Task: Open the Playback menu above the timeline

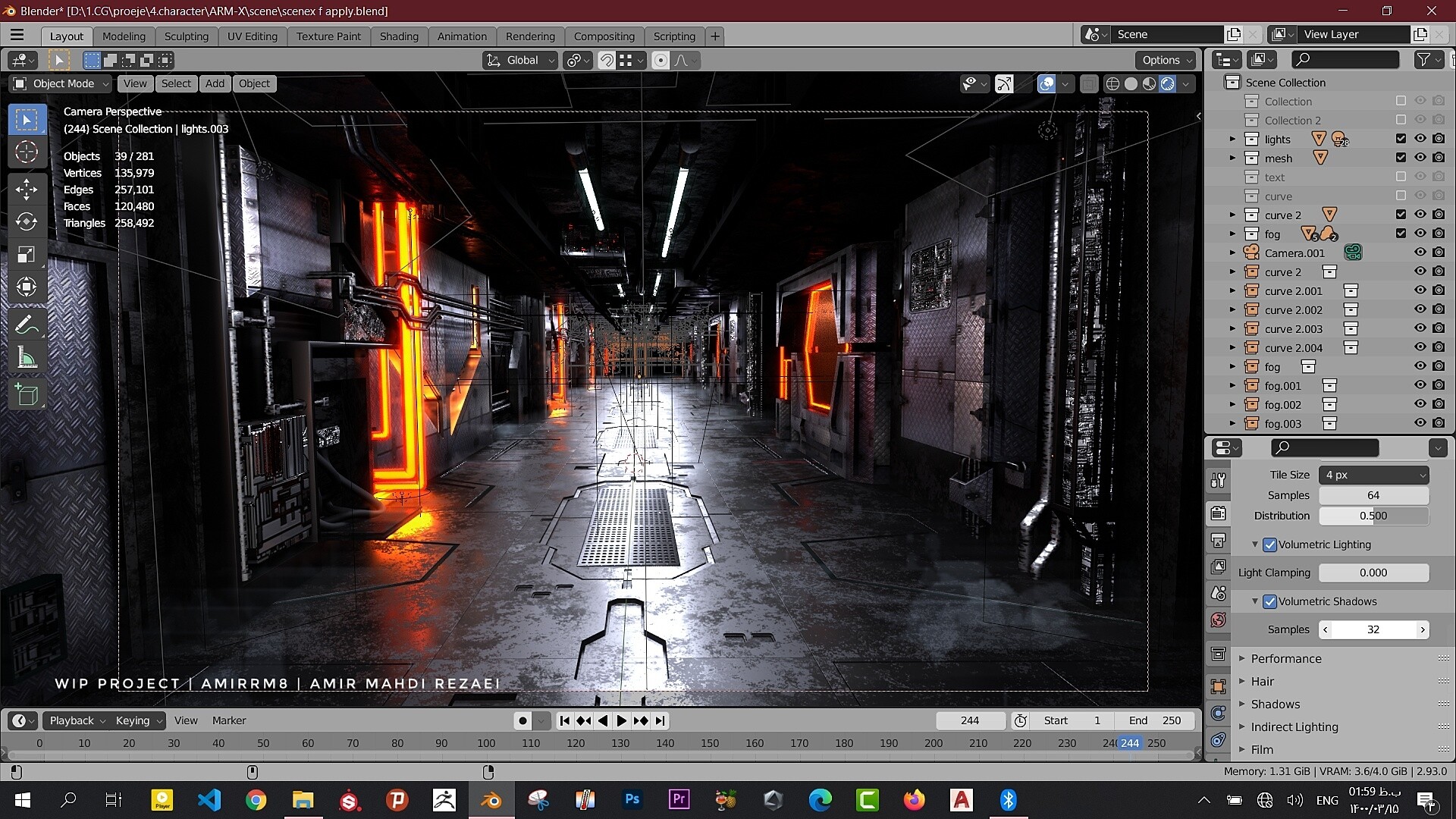Action: tap(72, 720)
